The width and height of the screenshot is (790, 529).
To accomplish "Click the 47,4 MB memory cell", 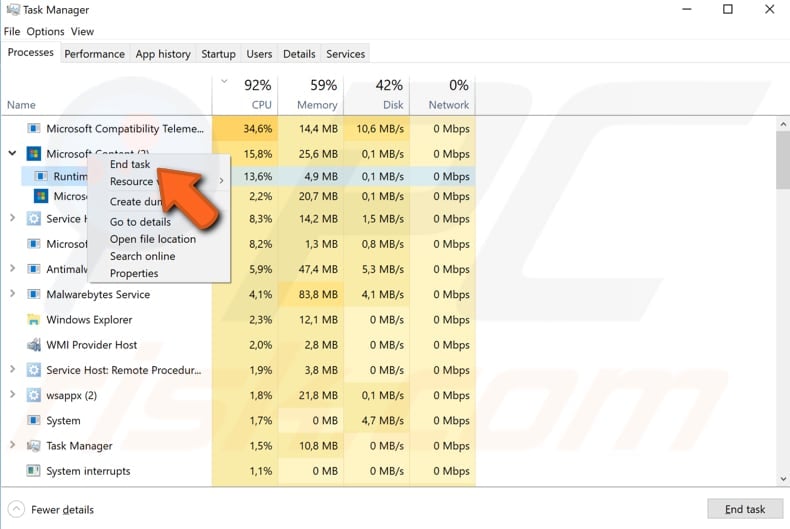I will click(310, 269).
